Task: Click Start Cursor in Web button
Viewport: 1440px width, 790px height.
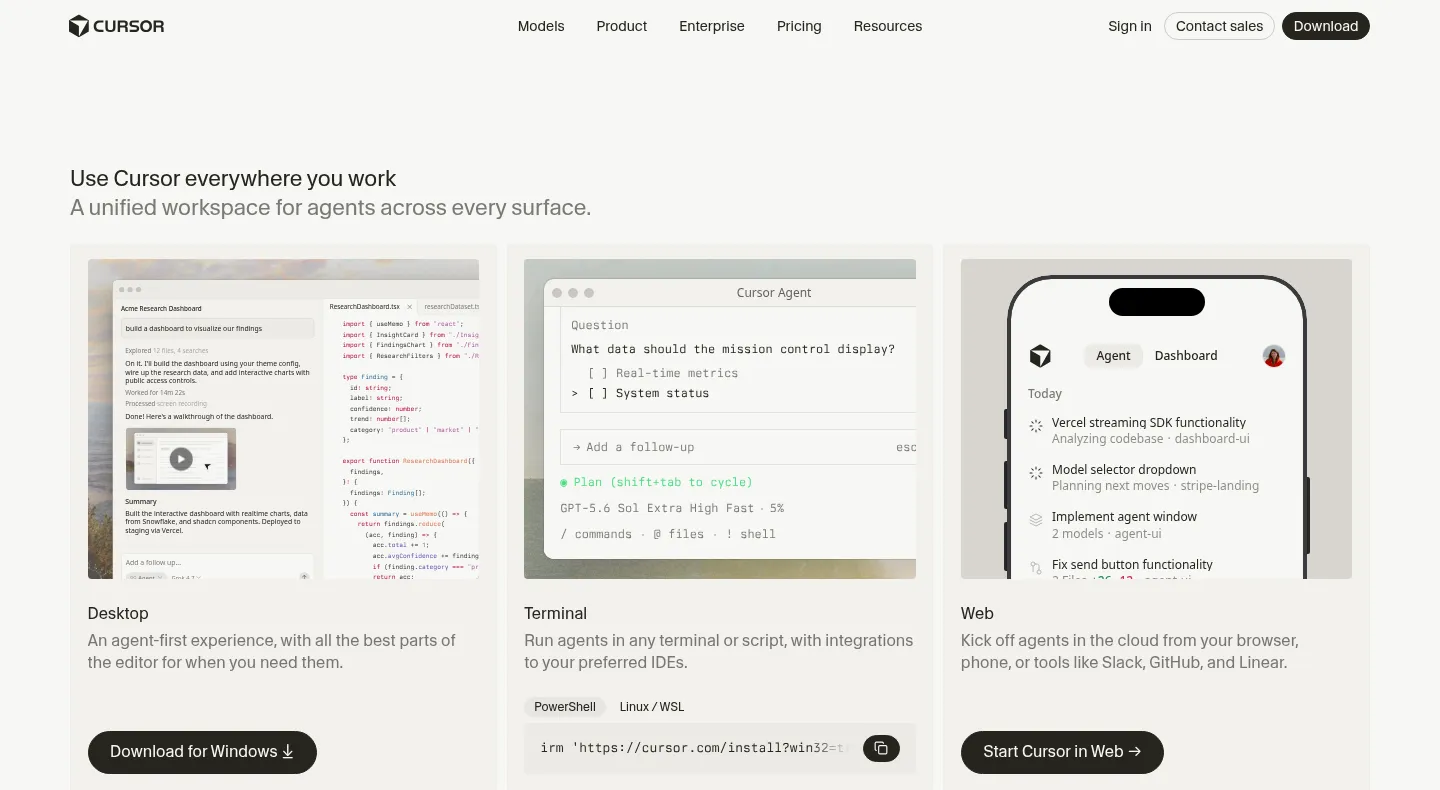Action: tap(1062, 752)
